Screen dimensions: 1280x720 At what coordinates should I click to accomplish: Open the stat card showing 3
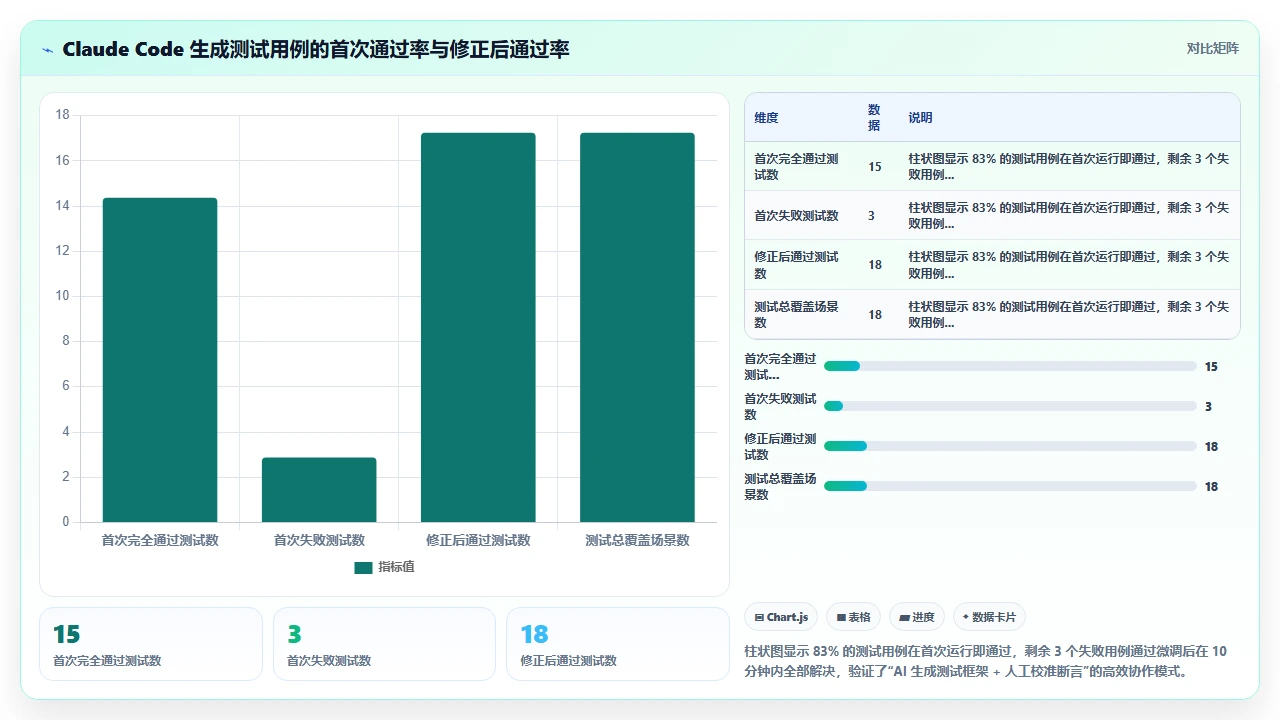pyautogui.click(x=384, y=644)
